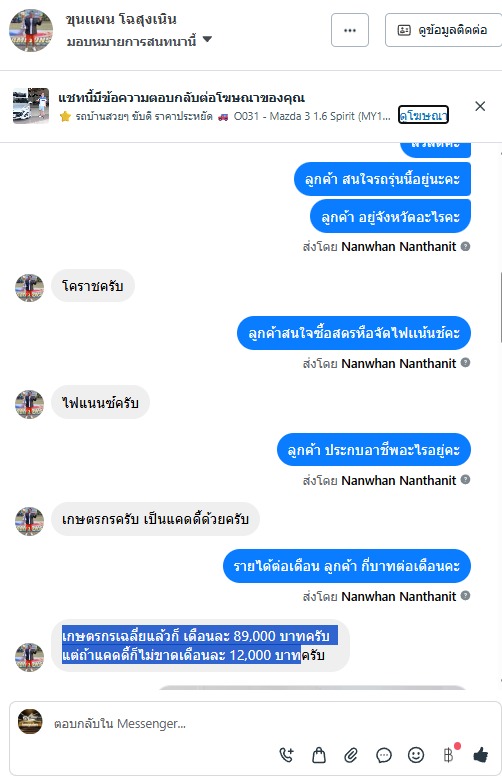
Task: Click the ดูข้อมูลติดต่อ button
Action: (443, 30)
